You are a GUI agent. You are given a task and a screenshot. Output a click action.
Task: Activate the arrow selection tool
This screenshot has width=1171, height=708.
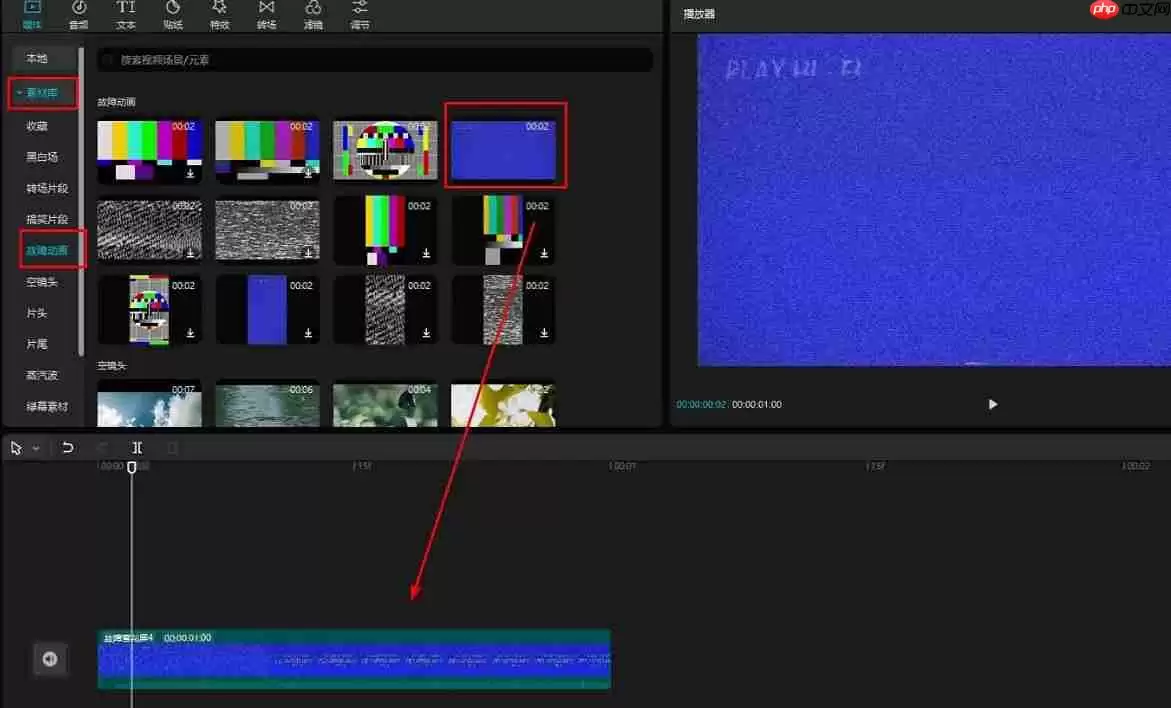tap(14, 447)
